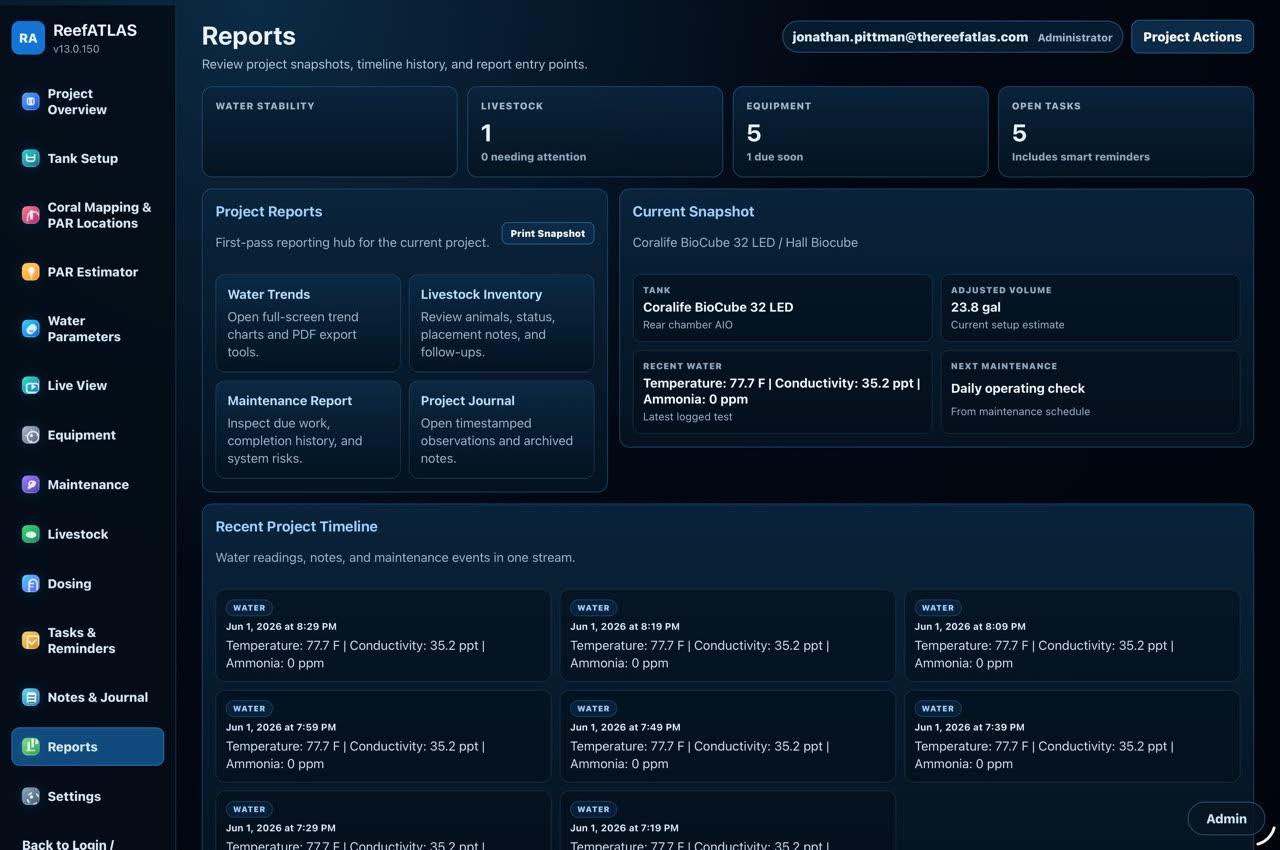Click the Recent Project Timeline heading
The height and width of the screenshot is (850, 1280).
296,526
